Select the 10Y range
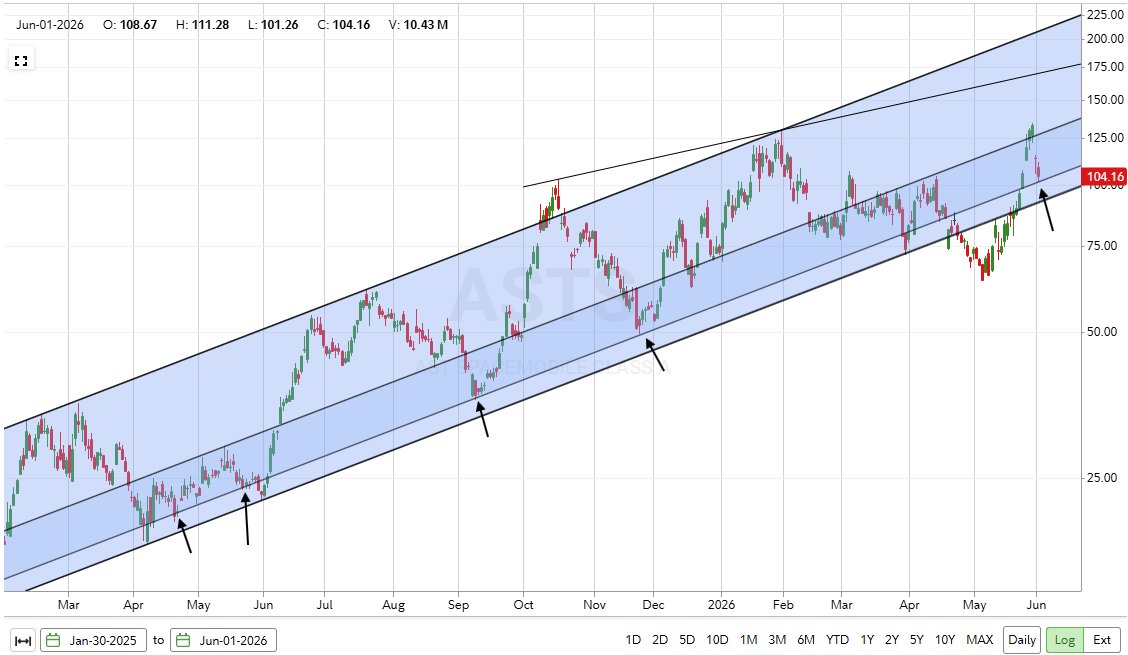 [x=945, y=640]
